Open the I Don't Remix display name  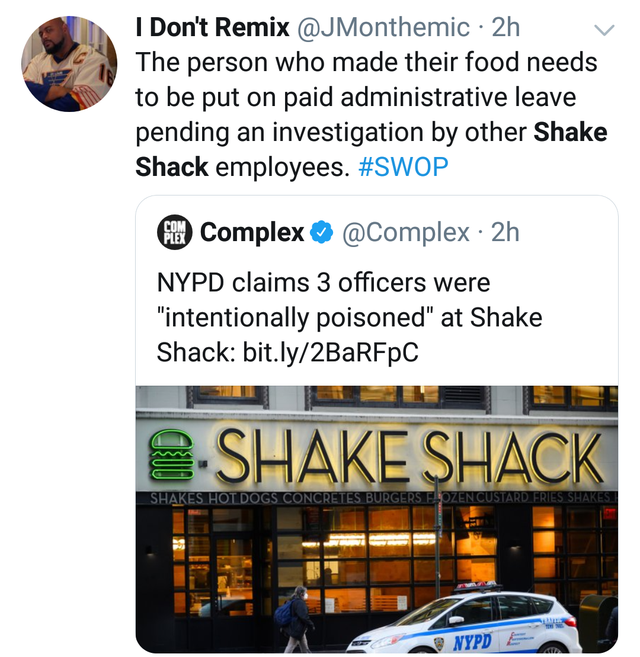click(212, 28)
